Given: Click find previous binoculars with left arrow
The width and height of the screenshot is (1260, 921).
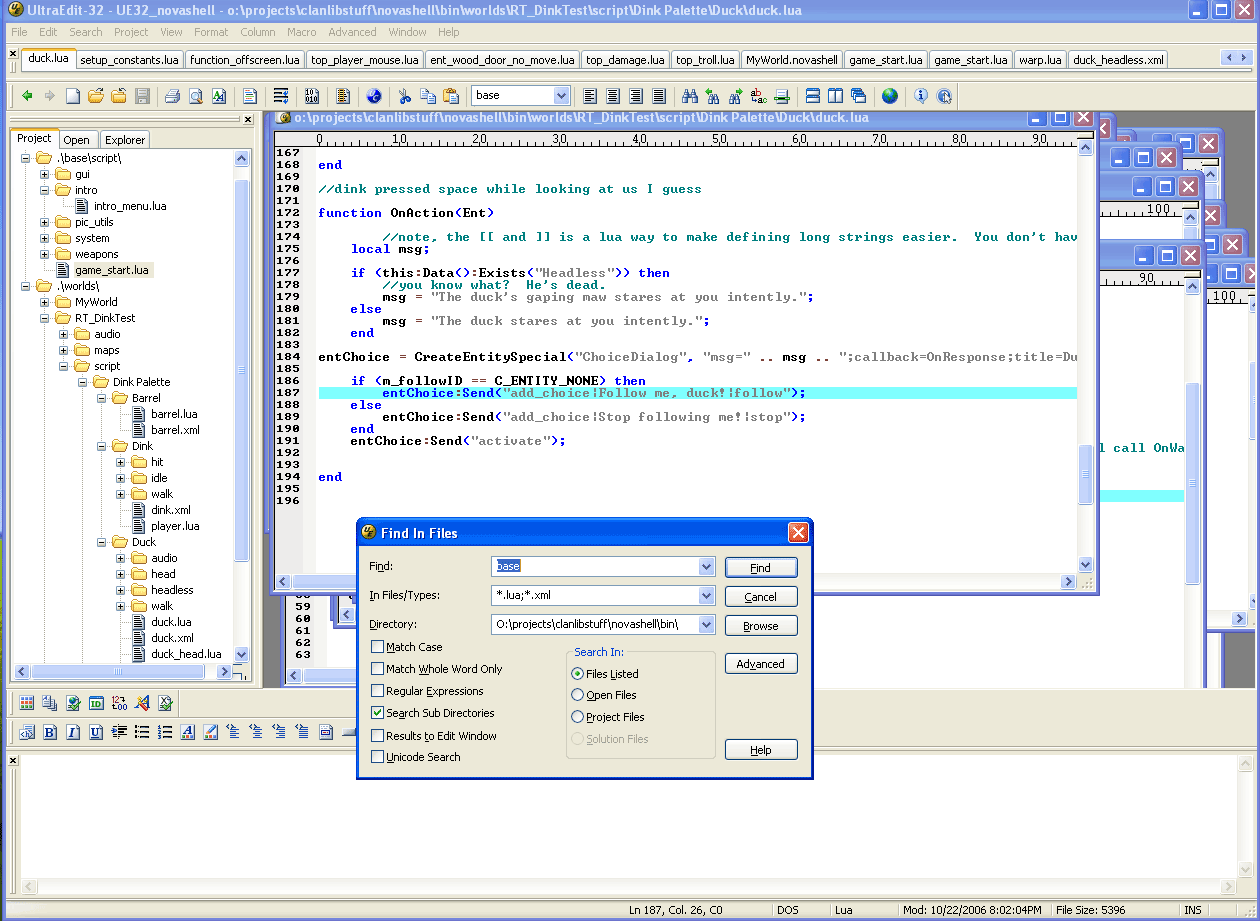Looking at the screenshot, I should (x=712, y=96).
